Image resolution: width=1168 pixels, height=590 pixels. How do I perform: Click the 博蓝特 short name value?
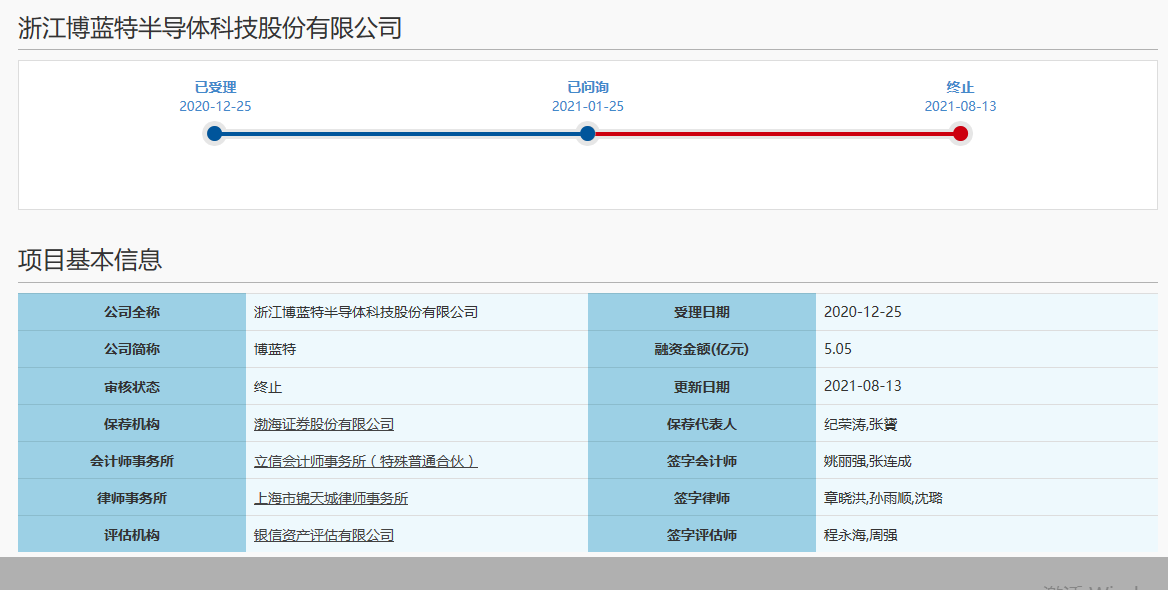pos(275,349)
